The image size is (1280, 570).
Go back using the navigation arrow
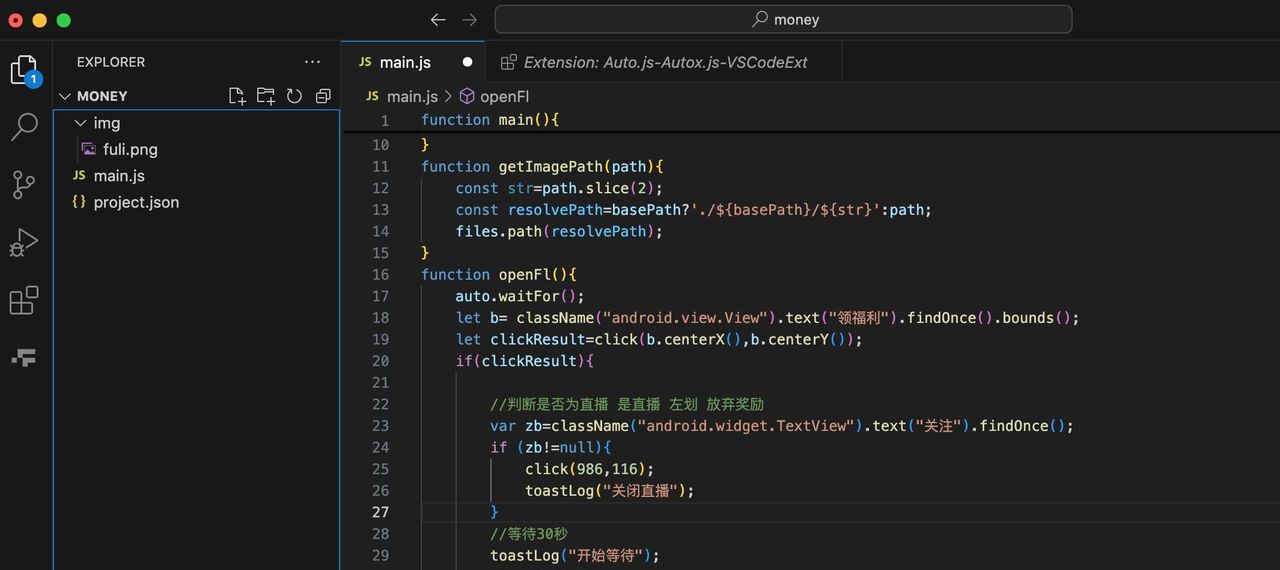pos(438,20)
